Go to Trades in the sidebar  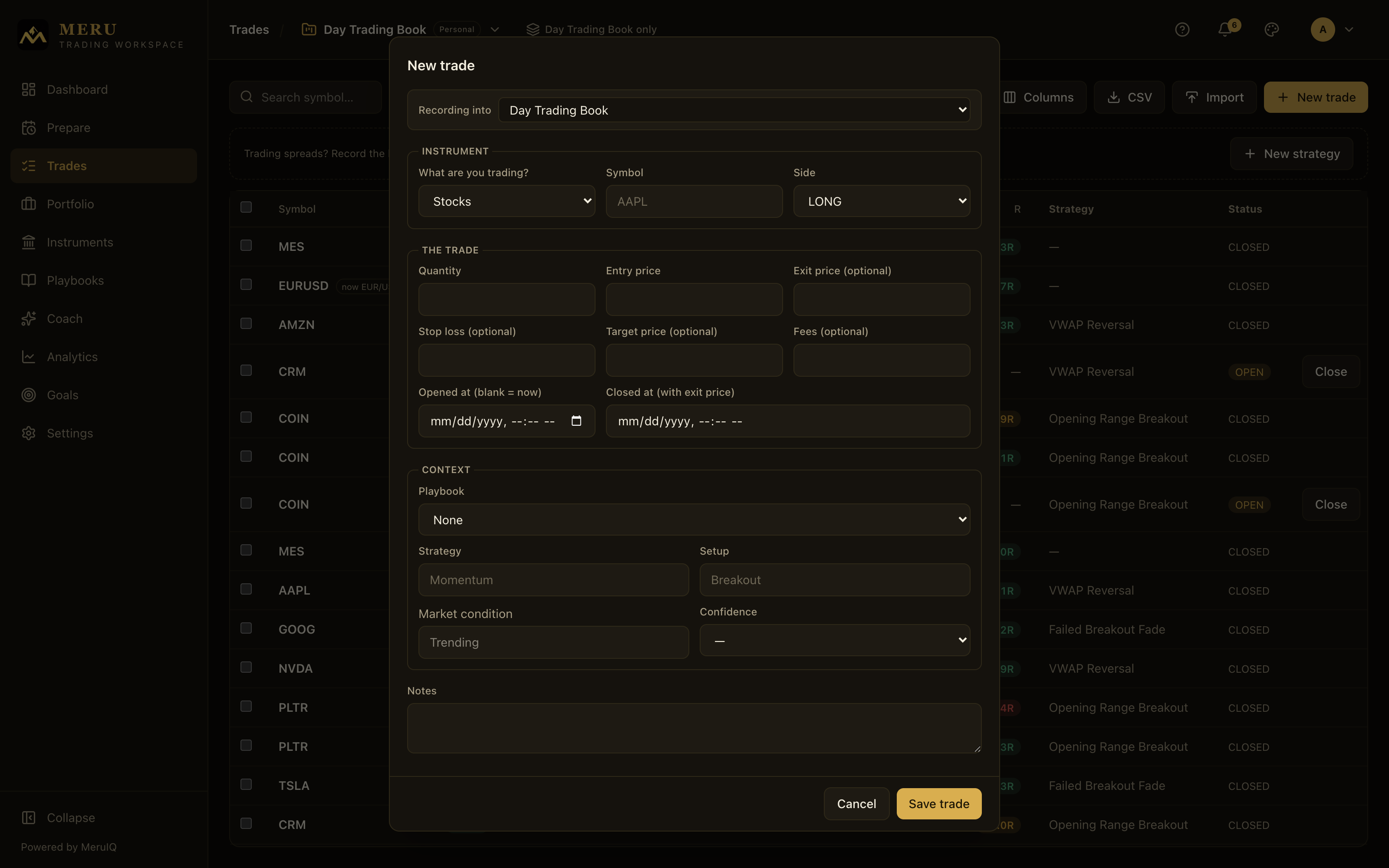pyautogui.click(x=103, y=166)
